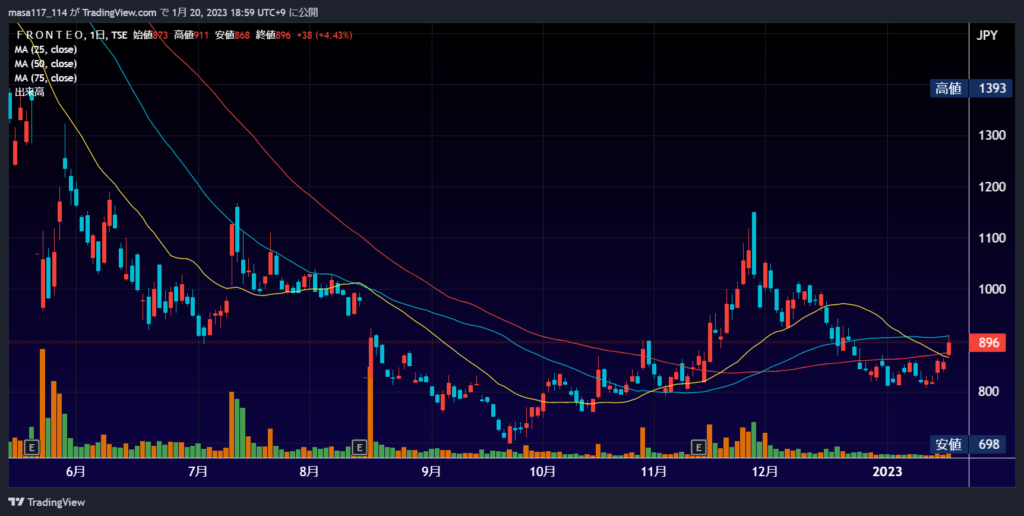Click the 高値 1393 price label
The width and height of the screenshot is (1024, 516).
point(970,88)
